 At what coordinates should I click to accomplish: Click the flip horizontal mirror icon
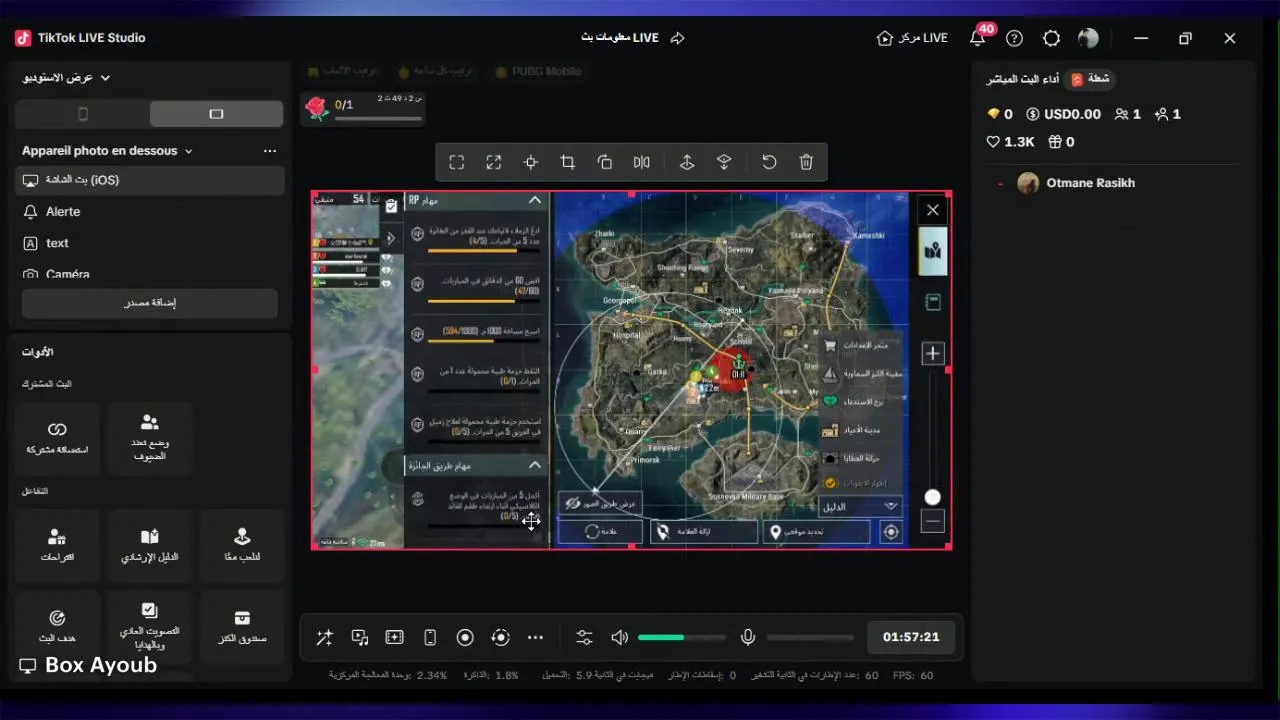[641, 162]
